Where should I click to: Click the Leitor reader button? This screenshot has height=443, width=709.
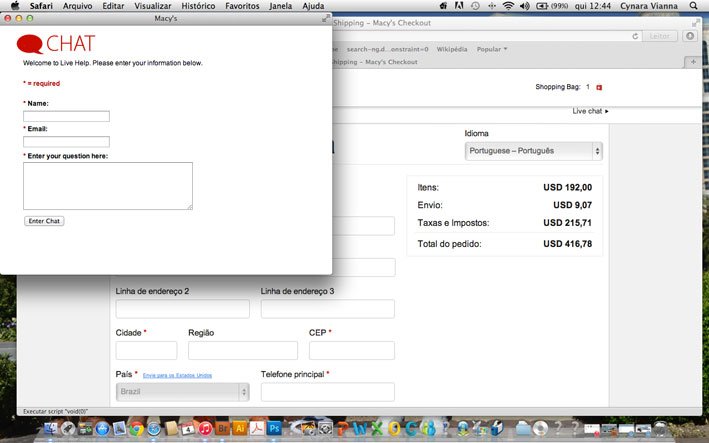[660, 36]
